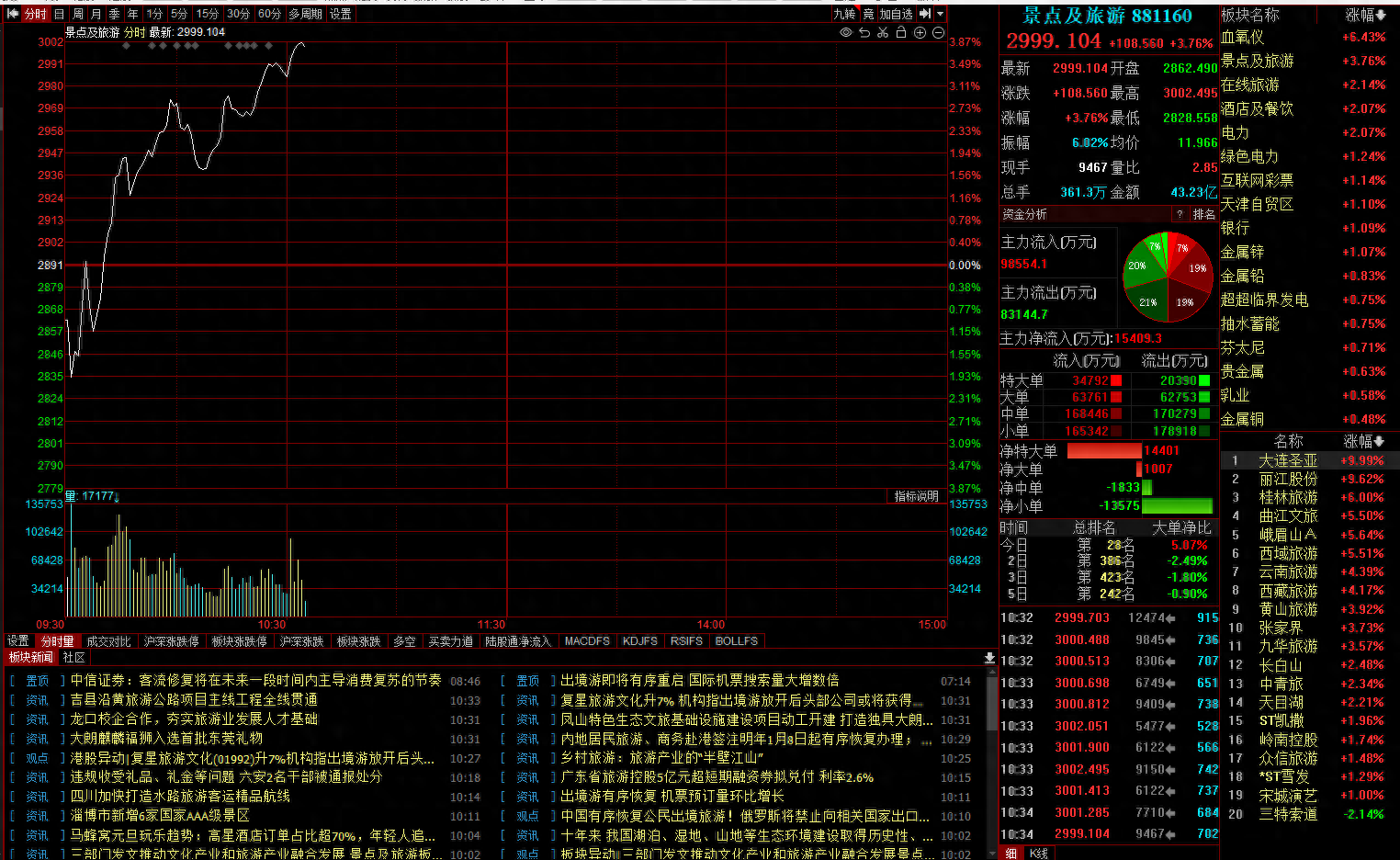Click the undo arrow icon above the chart
This screenshot has width=1400, height=860.
tap(864, 32)
